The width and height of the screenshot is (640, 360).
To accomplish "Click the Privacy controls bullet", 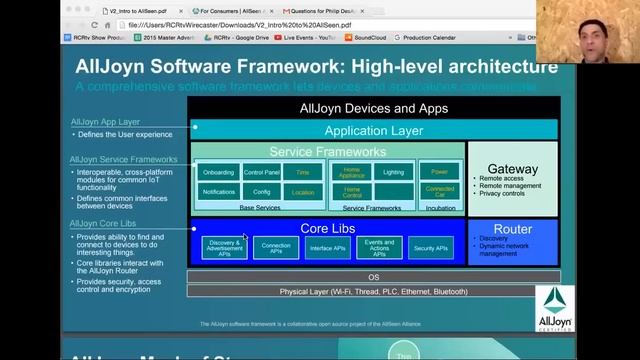I will (502, 193).
